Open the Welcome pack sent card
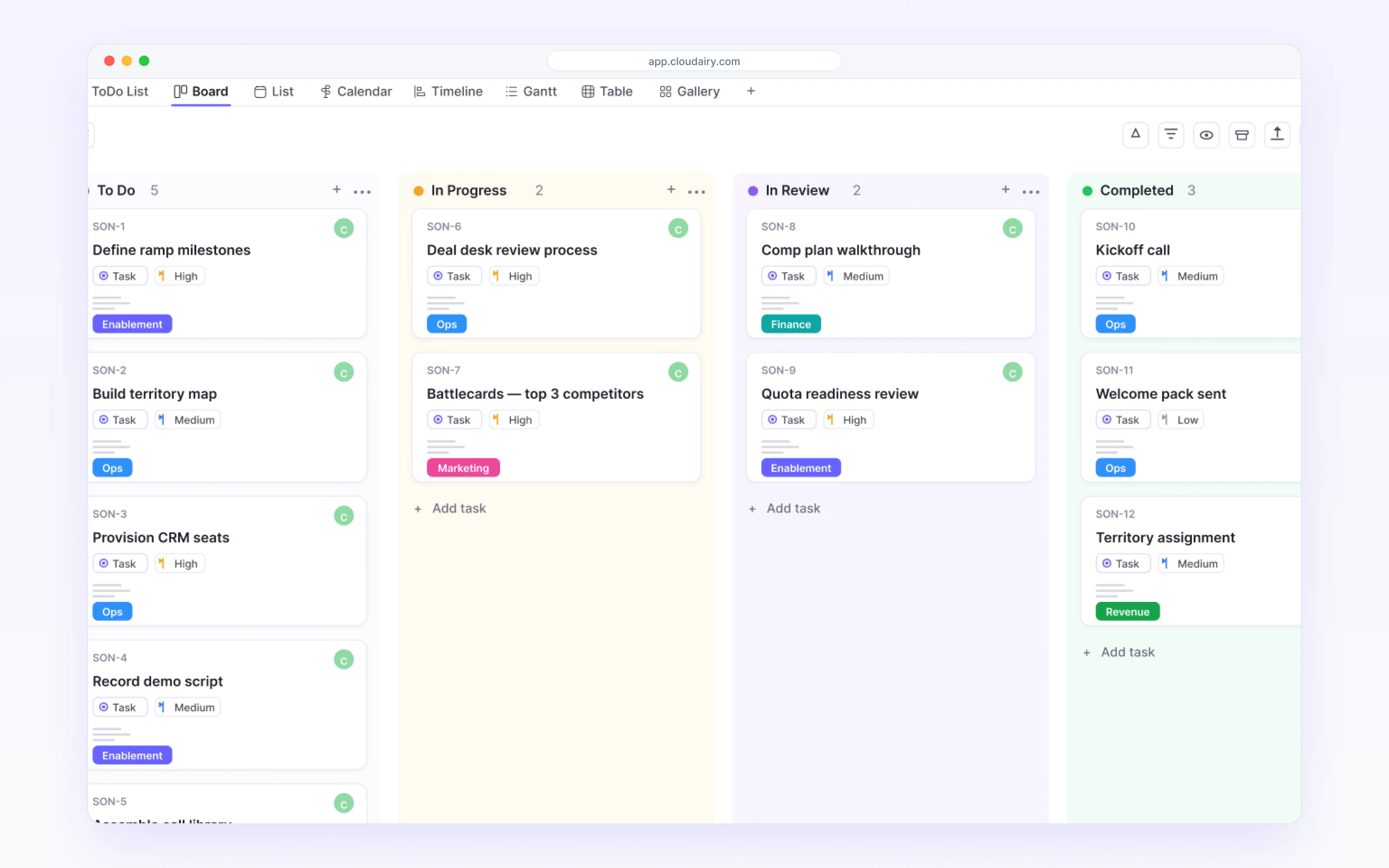Viewport: 1389px width, 868px height. click(1191, 418)
